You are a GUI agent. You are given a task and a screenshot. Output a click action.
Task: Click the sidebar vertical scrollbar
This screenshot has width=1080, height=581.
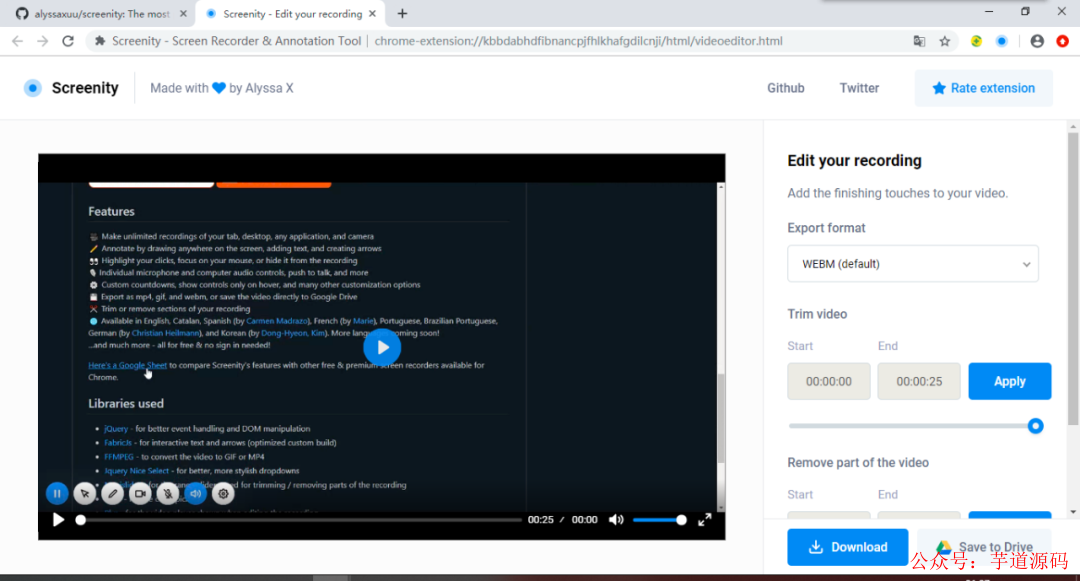[x=1073, y=279]
